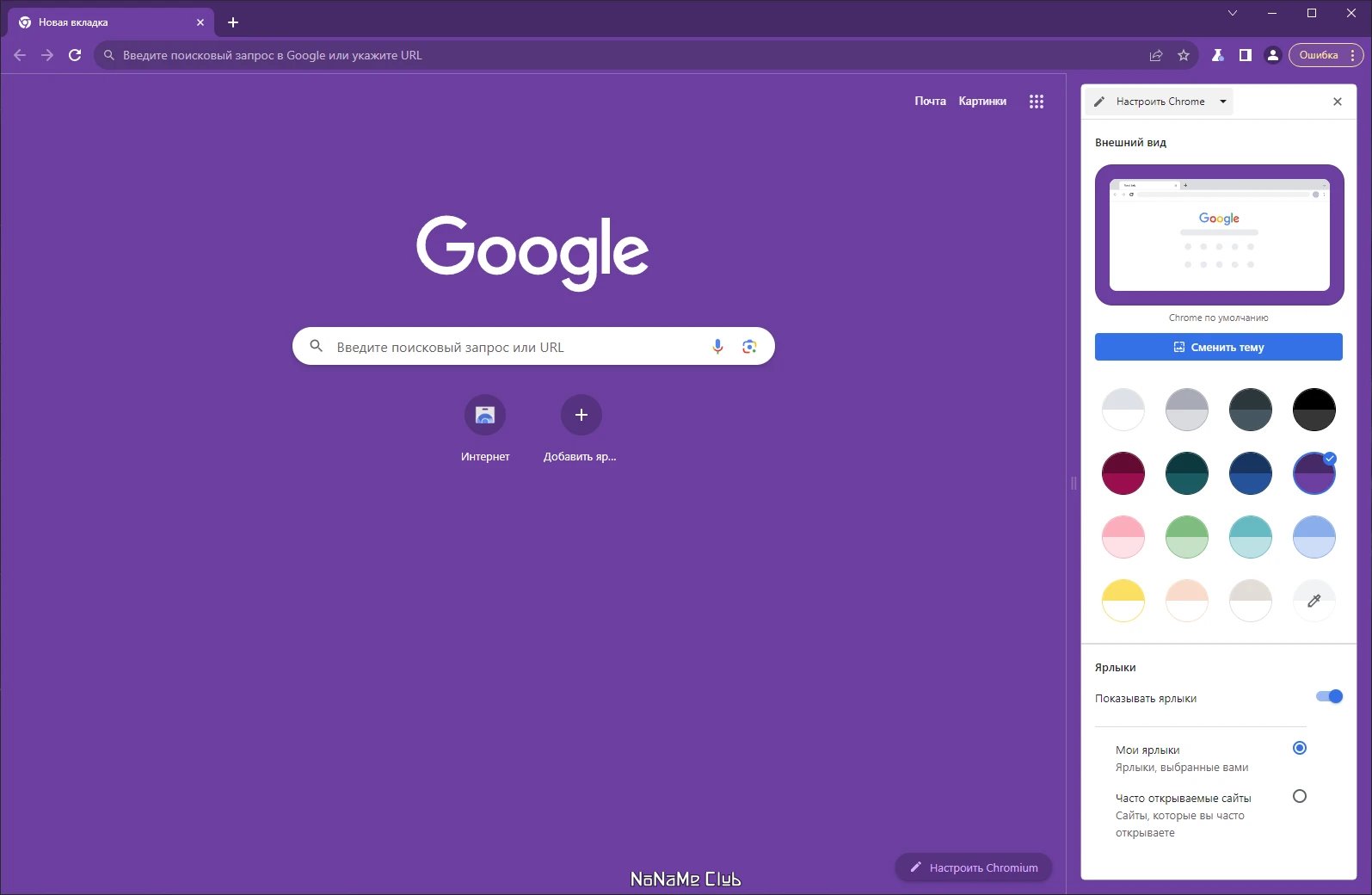This screenshot has height=895, width=1372.
Task: Open the Почта link
Action: [x=930, y=102]
